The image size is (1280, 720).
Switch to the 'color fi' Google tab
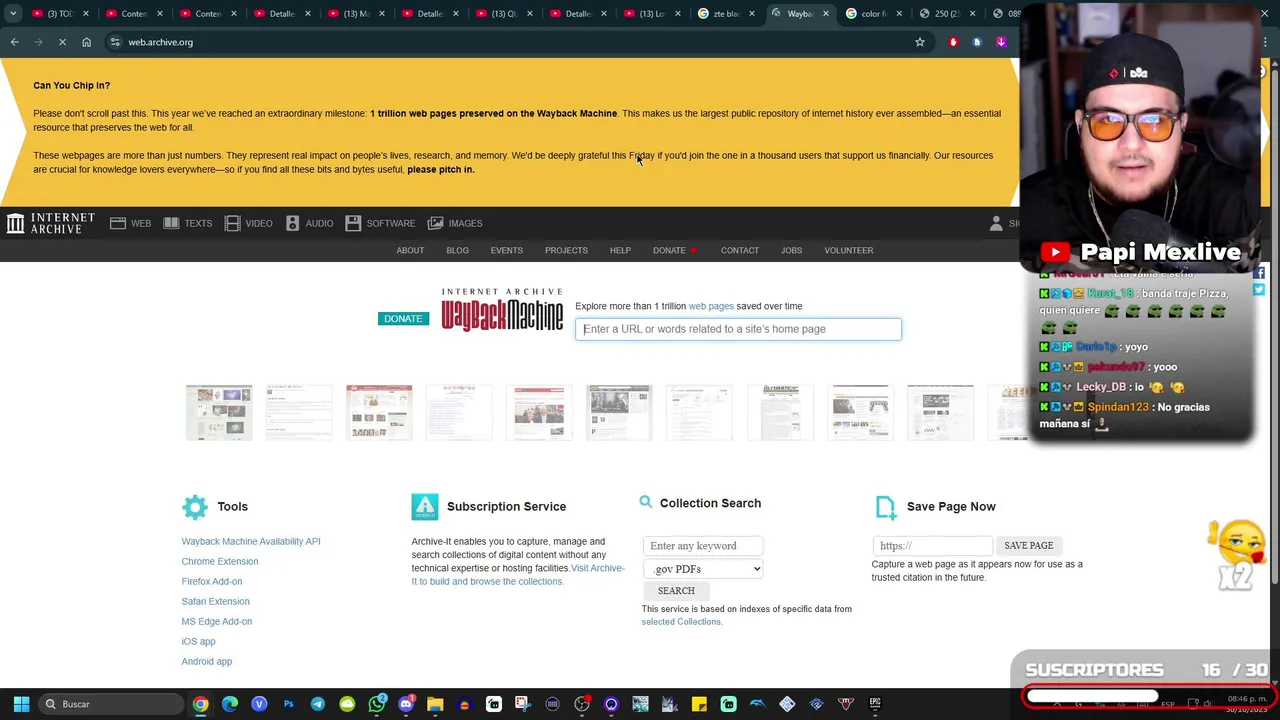point(873,14)
